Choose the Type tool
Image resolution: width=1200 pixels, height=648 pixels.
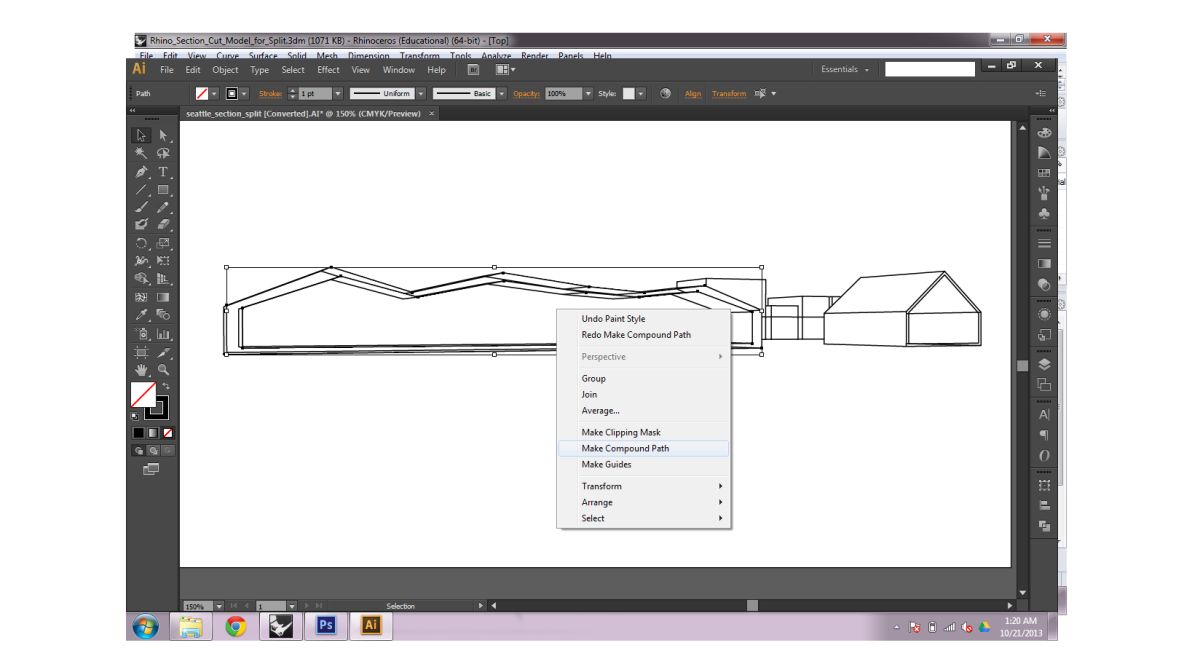[163, 172]
